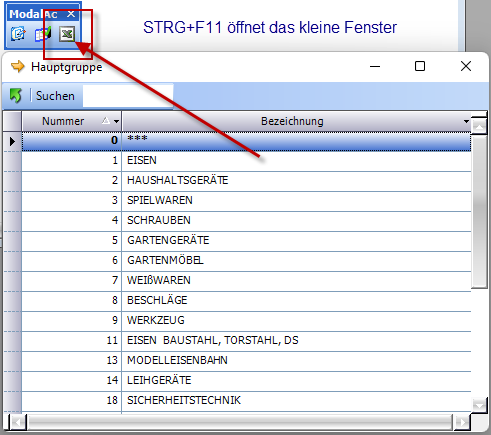Click the map book icon in ModalAc toolbar
491x435 pixels.
[43, 34]
